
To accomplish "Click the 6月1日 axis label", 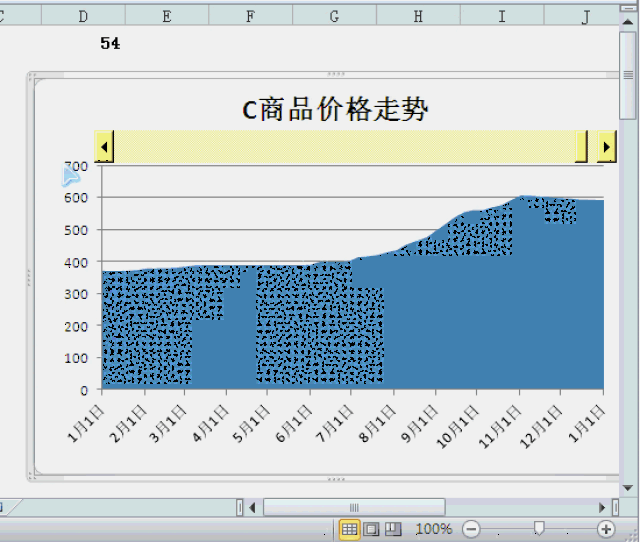I will tap(293, 424).
